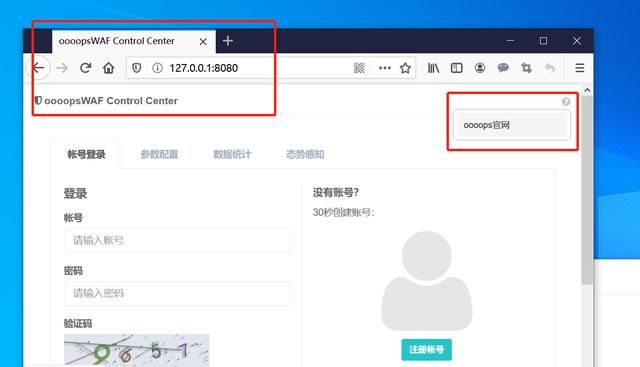Click the help question mark icon
This screenshot has height=367, width=640.
point(566,102)
